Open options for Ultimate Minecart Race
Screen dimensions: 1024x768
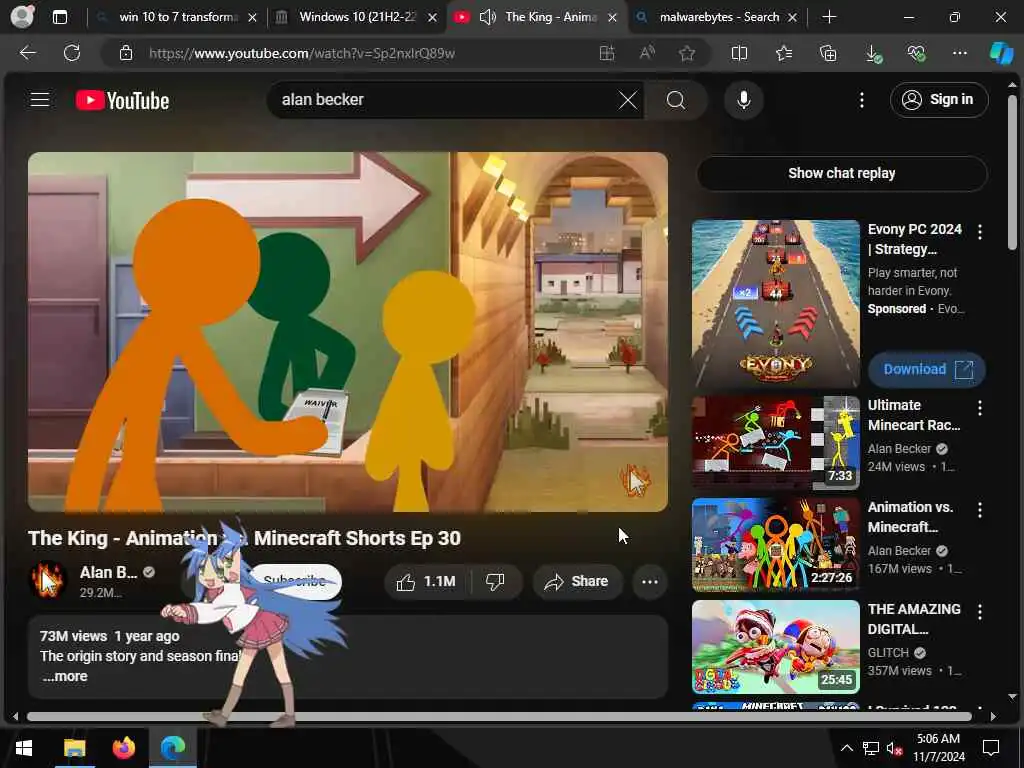[980, 408]
